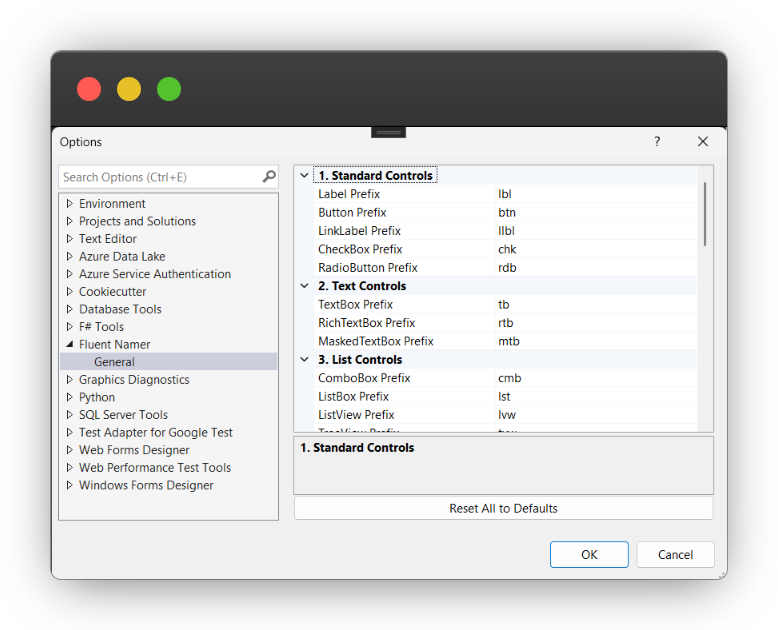Click the red window dot

pyautogui.click(x=89, y=89)
